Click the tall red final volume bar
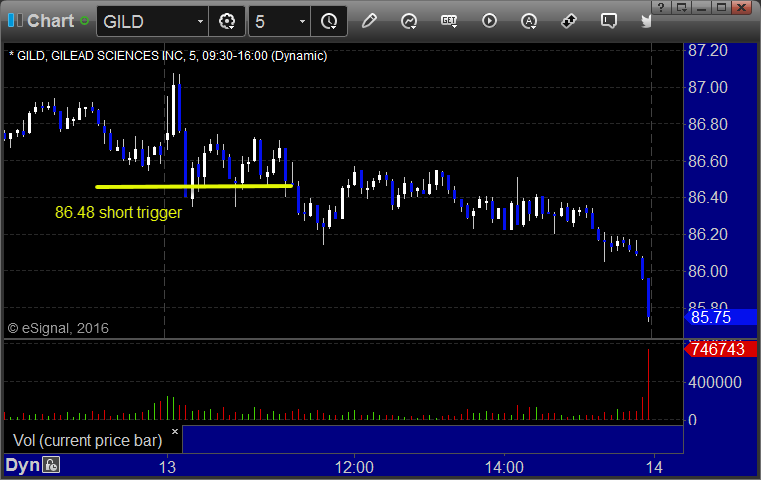Image resolution: width=761 pixels, height=480 pixels. pyautogui.click(x=648, y=384)
